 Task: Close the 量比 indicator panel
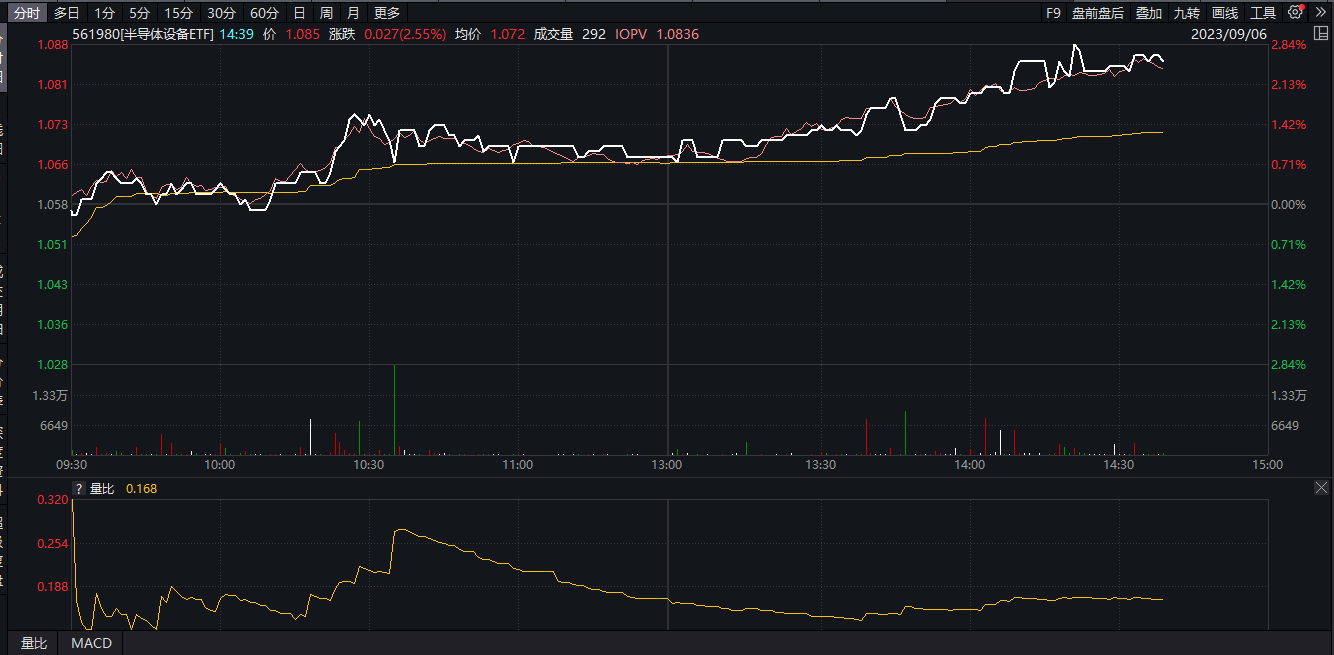1321,488
